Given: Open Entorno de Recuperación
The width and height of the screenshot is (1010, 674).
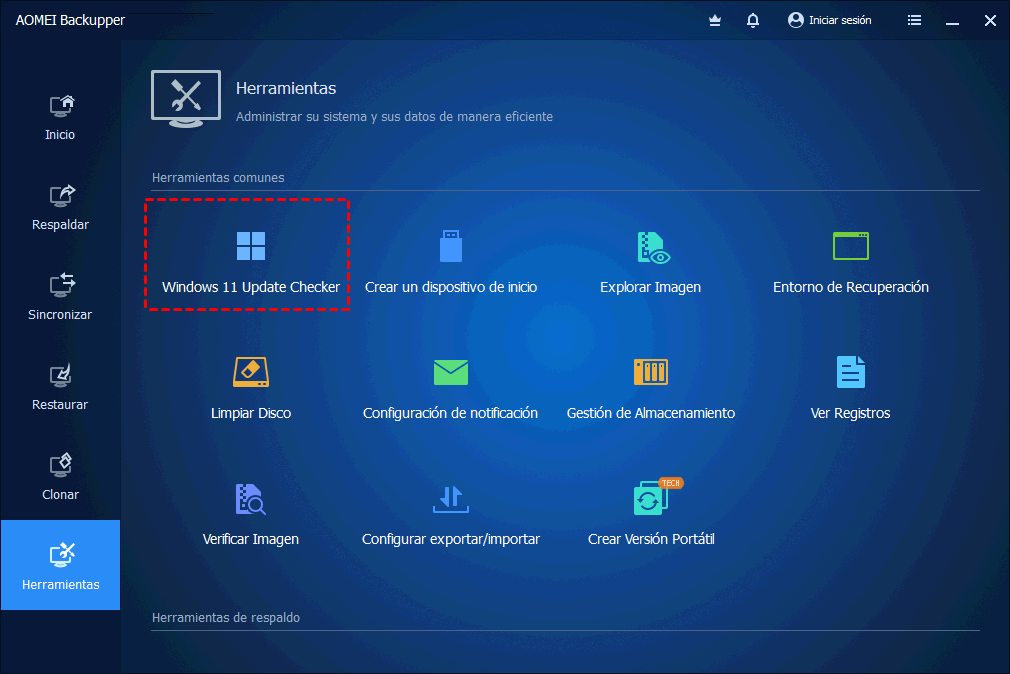Looking at the screenshot, I should pyautogui.click(x=850, y=254).
